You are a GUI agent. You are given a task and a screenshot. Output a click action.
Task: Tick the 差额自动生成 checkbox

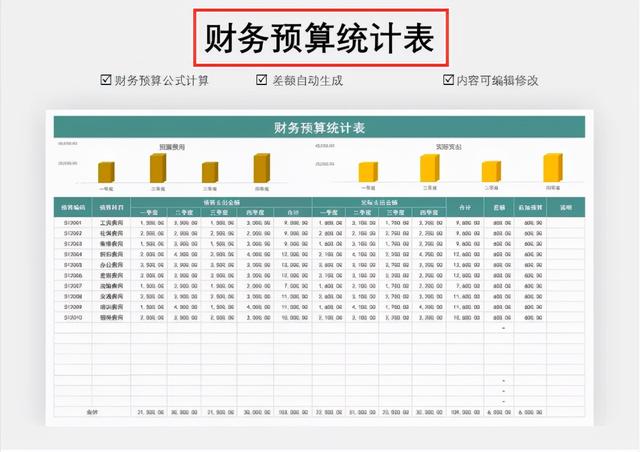click(262, 80)
